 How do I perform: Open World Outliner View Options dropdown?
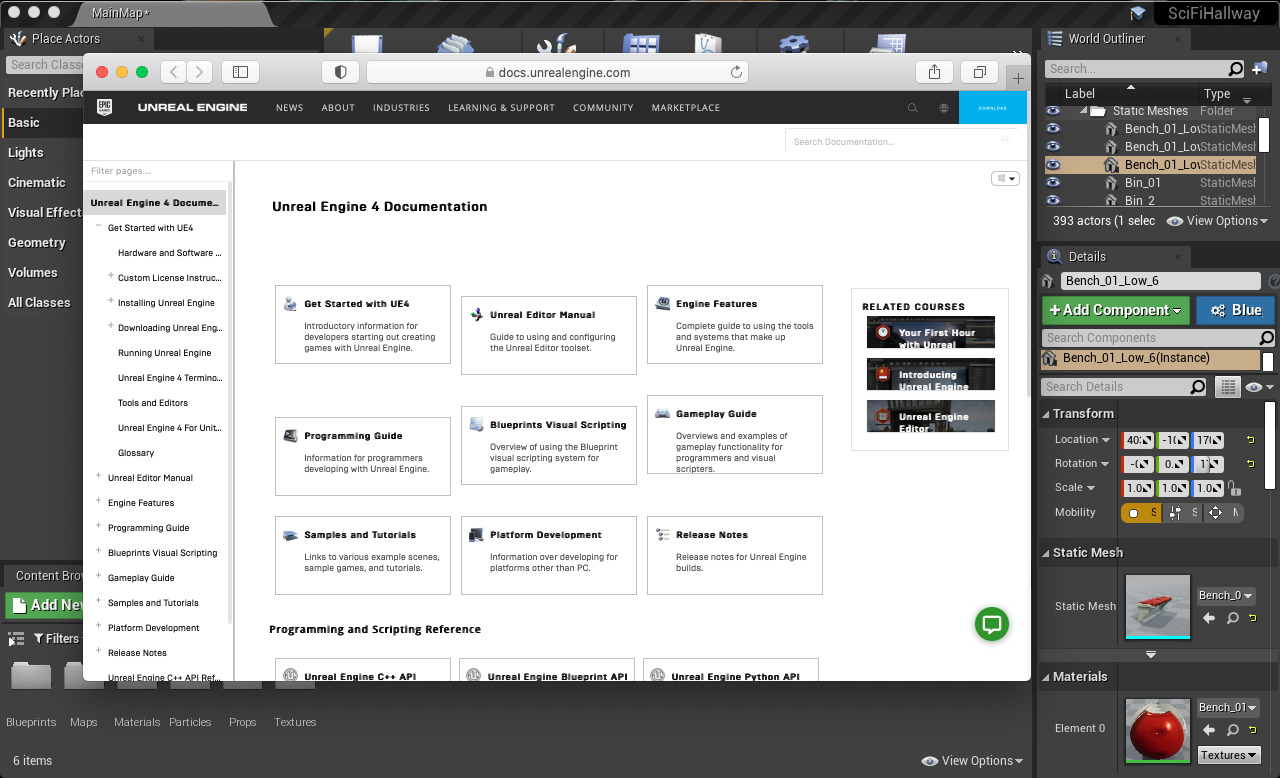click(1217, 221)
